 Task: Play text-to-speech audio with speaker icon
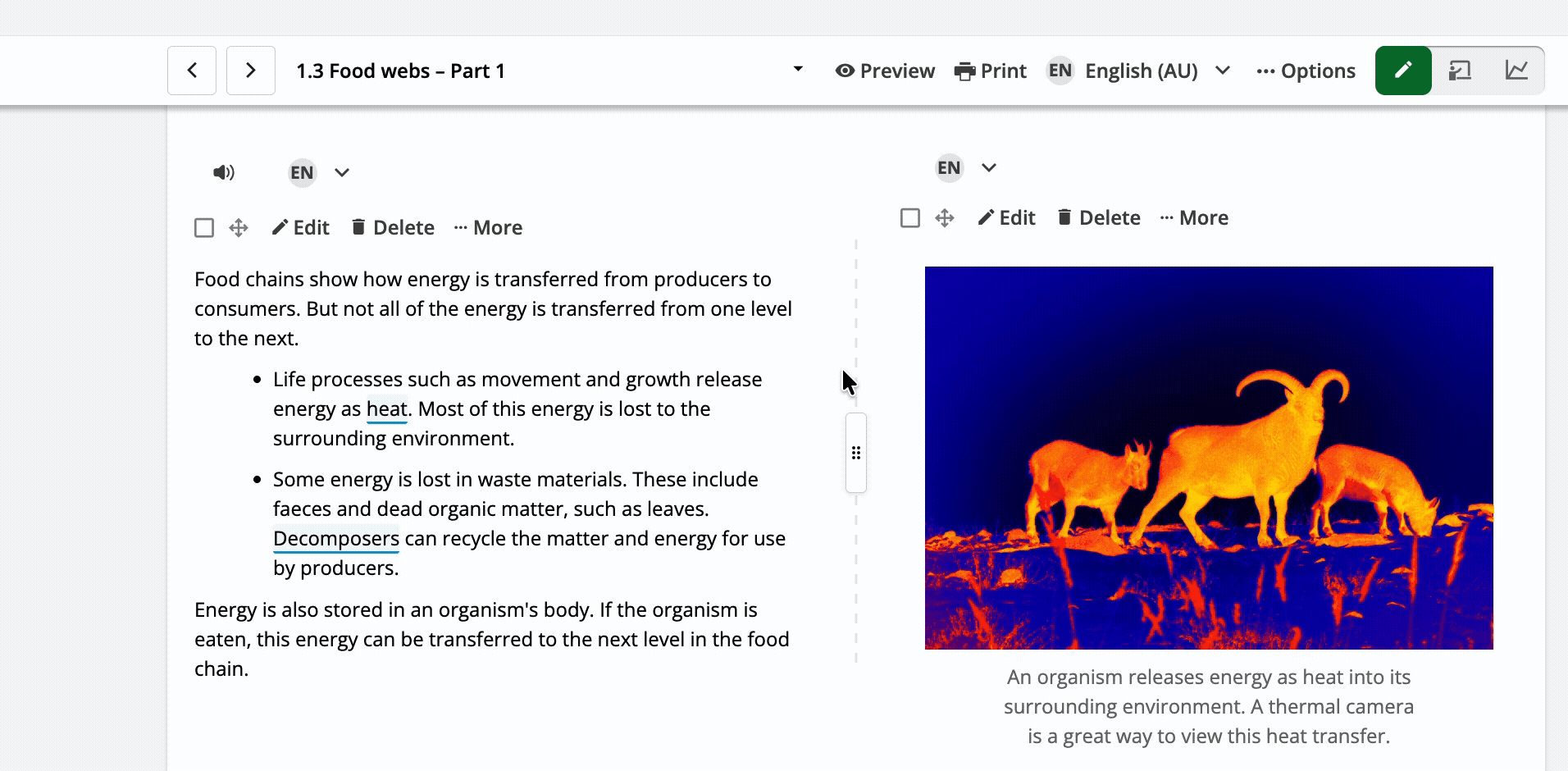pos(223,172)
